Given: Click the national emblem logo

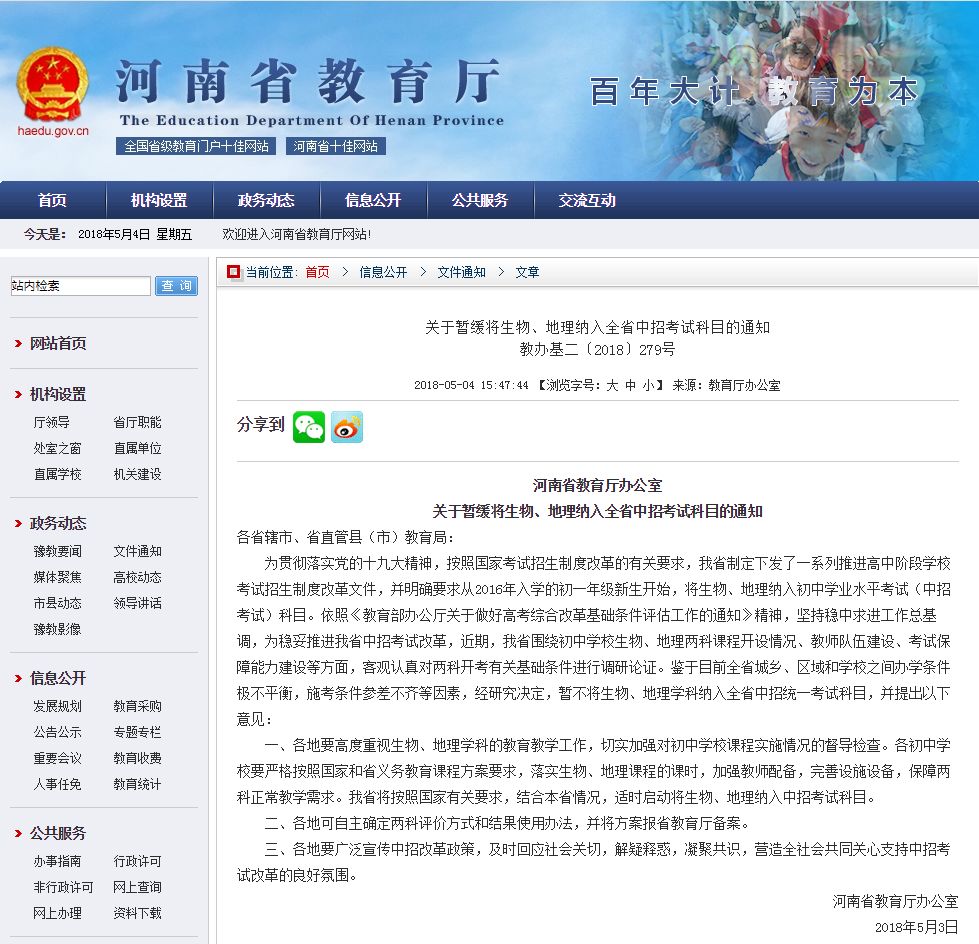Looking at the screenshot, I should (x=53, y=84).
